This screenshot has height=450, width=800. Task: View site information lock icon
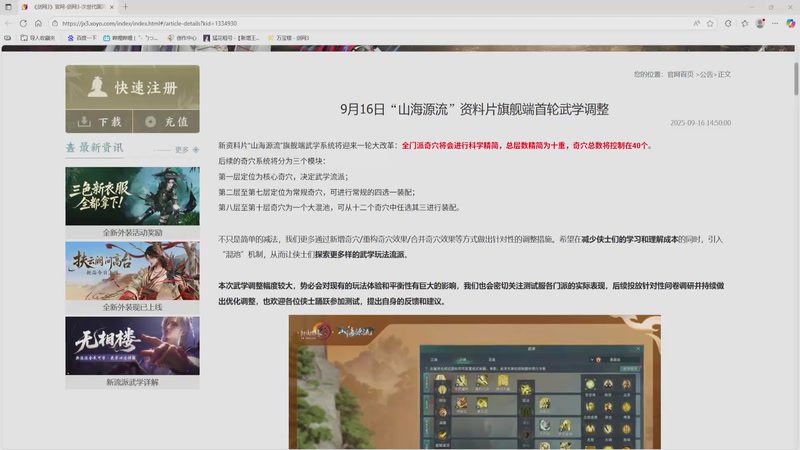coord(55,23)
